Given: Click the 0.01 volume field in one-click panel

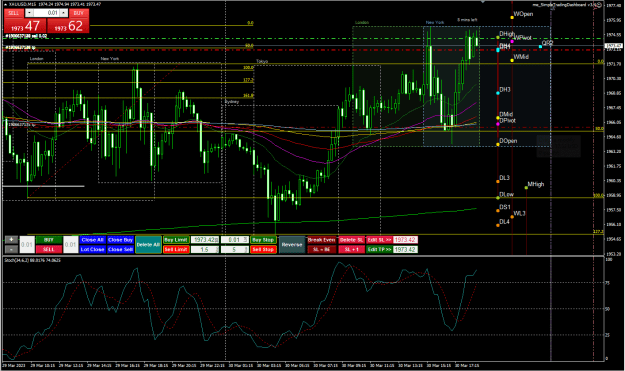Looking at the screenshot, I should (x=47, y=13).
